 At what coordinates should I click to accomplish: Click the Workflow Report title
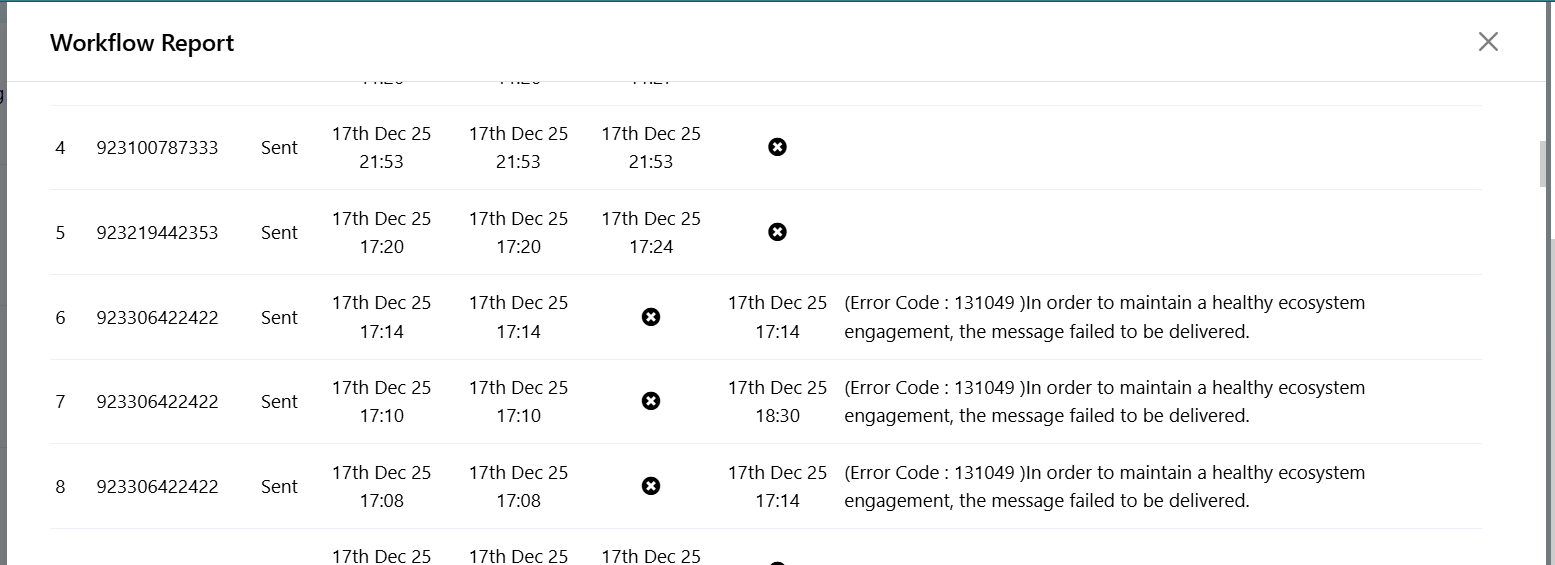(142, 43)
